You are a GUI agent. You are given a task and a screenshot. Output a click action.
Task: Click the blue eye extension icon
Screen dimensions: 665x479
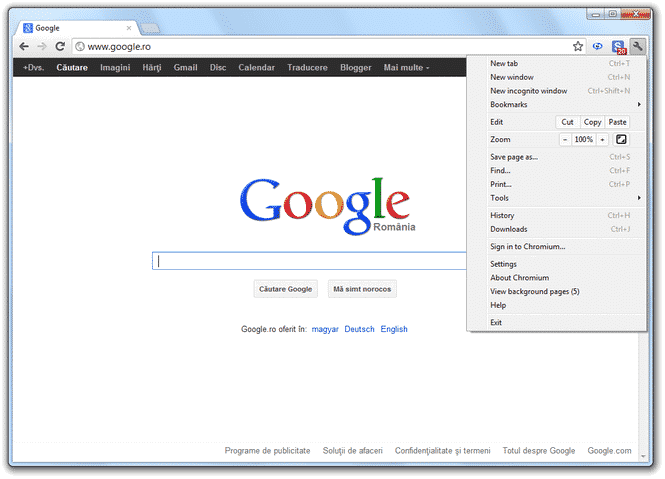pos(598,46)
